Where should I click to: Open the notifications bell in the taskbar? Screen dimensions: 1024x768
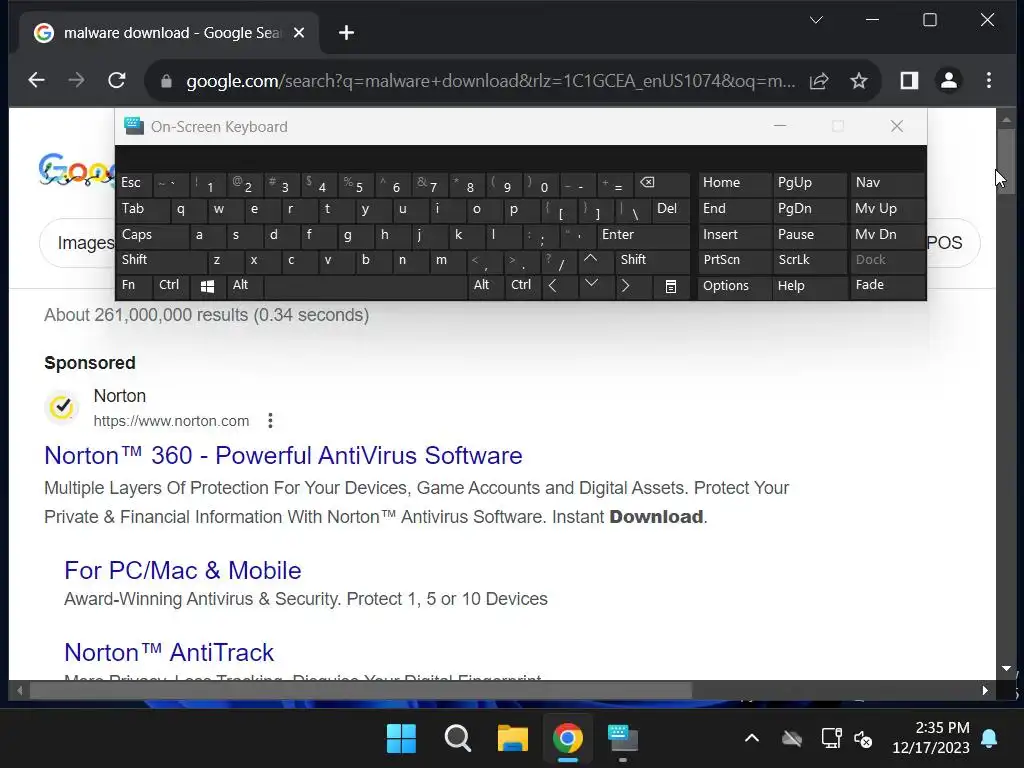[x=989, y=739]
